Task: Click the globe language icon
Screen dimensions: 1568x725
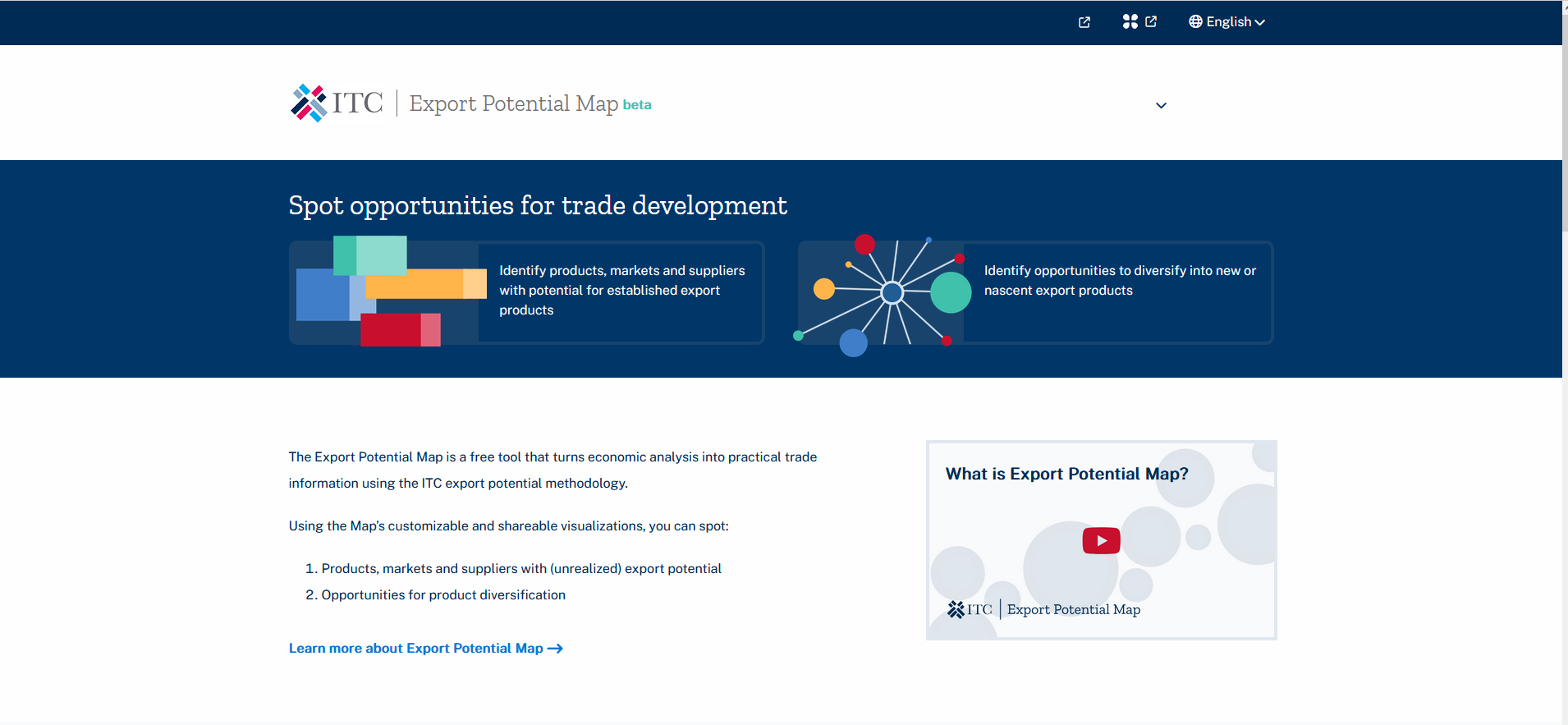Action: 1195,21
